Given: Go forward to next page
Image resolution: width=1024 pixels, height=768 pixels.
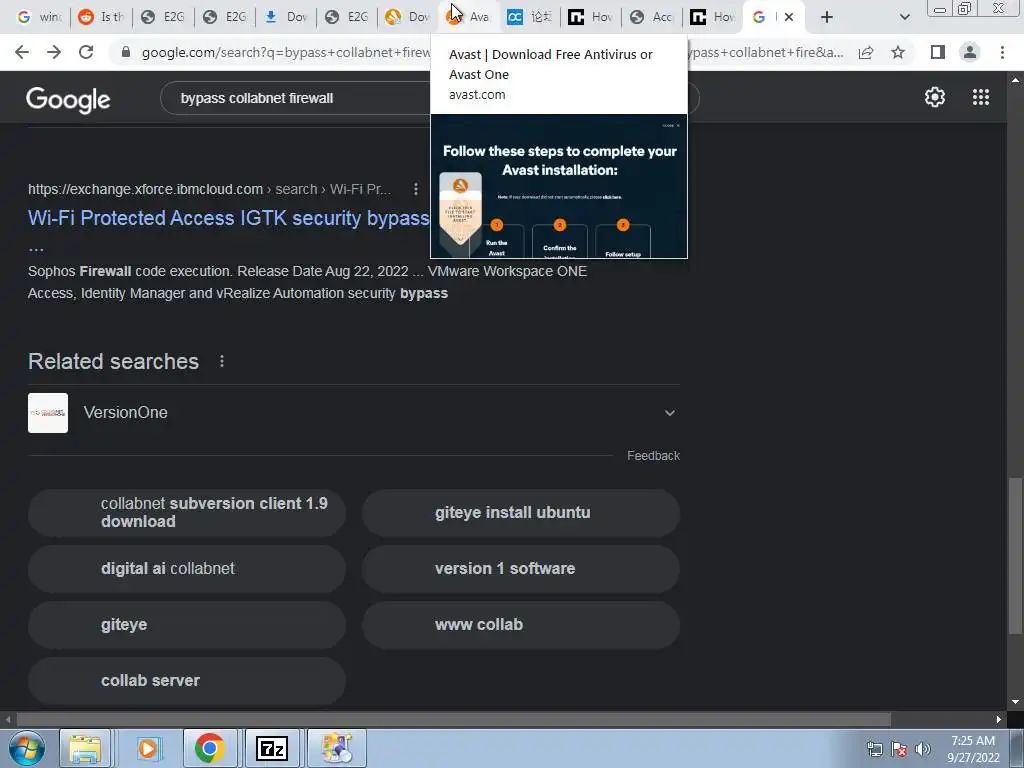Looking at the screenshot, I should pos(54,52).
